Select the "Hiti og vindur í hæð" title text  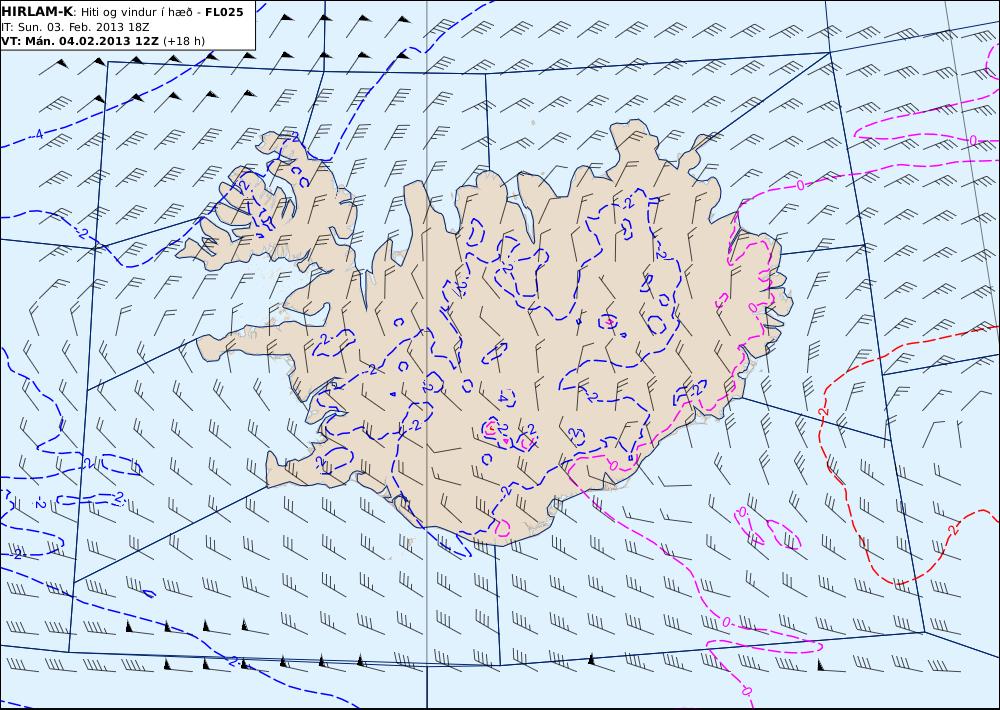coord(137,13)
